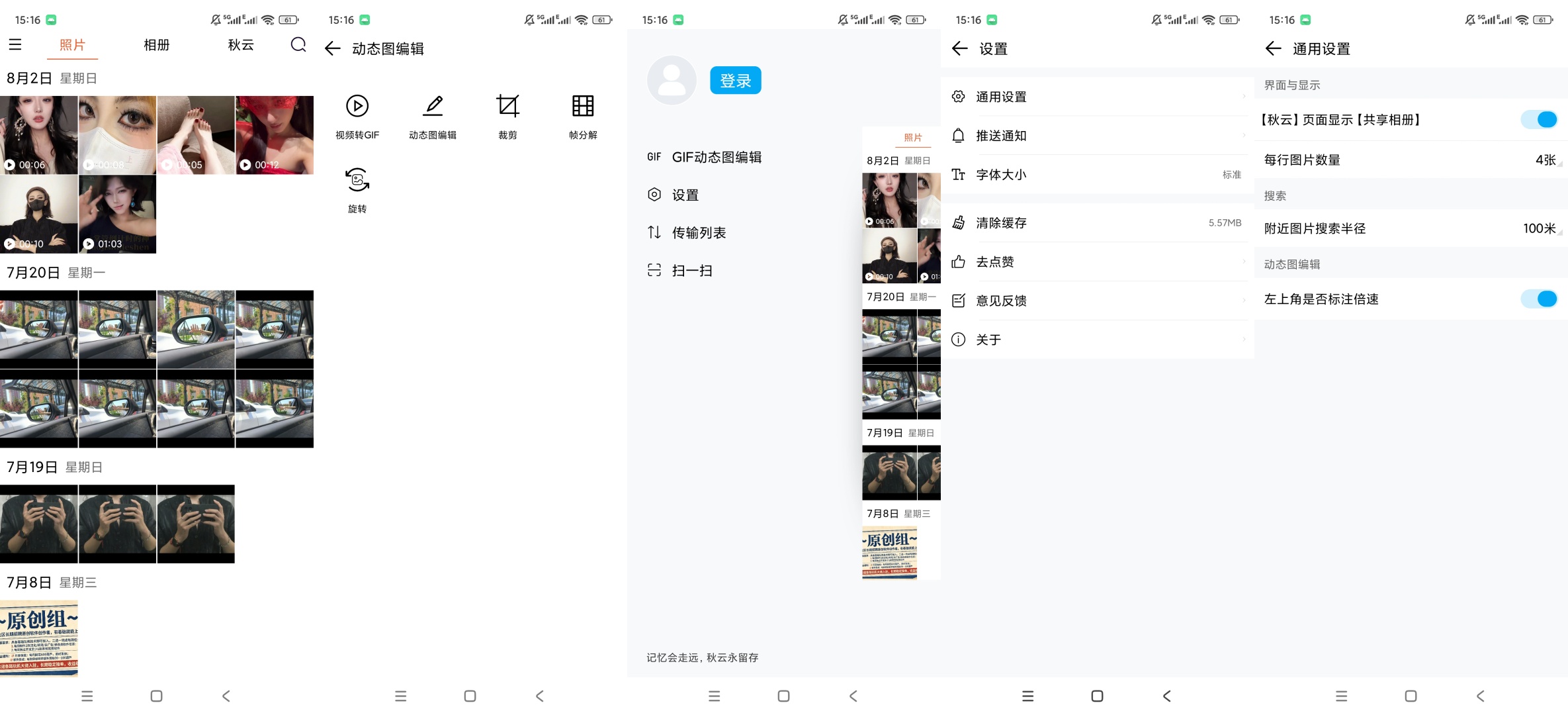Tap 去点赞 row in settings
Image resolution: width=1568 pixels, height=715 pixels.
(x=1098, y=262)
